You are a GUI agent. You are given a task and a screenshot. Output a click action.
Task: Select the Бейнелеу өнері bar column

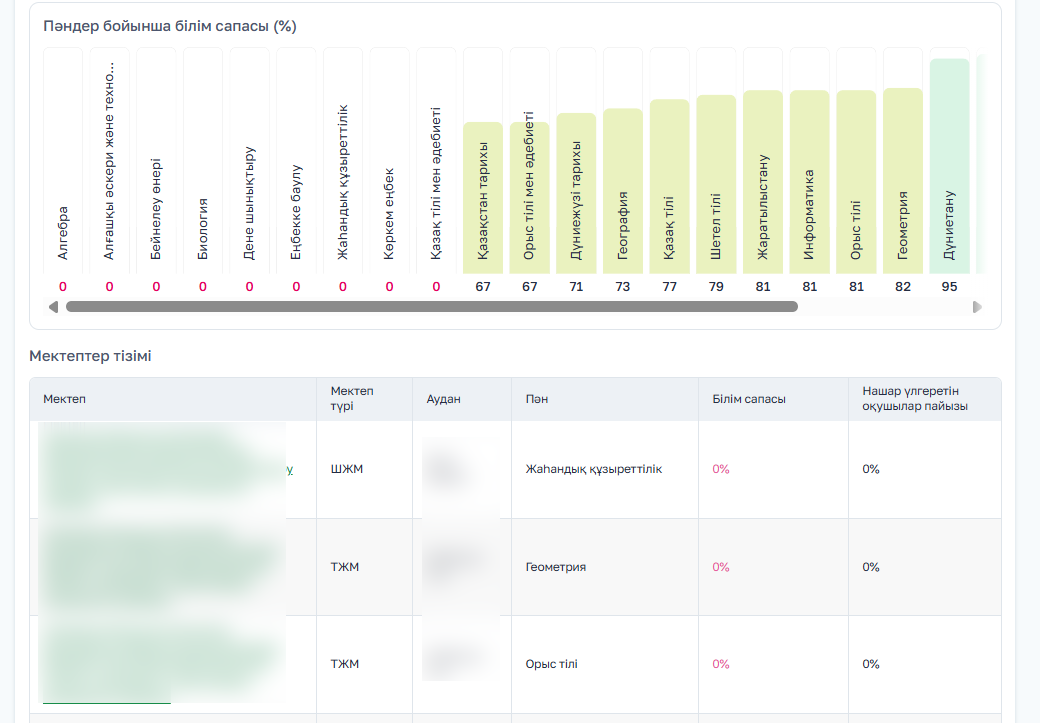(156, 161)
